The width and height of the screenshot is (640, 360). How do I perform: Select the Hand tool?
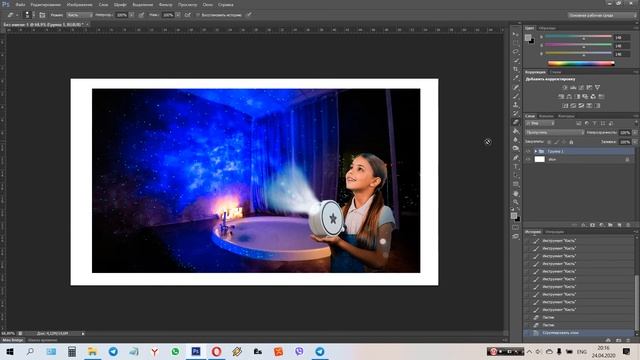coord(516,193)
